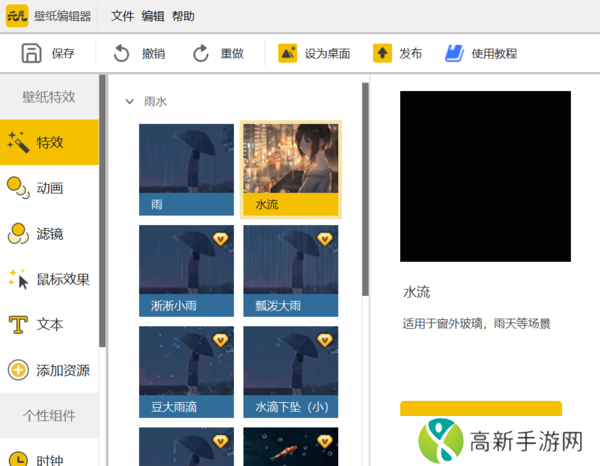Click the left sidebar vertical scrollbar
Screen dimensions: 600x466
(102, 211)
